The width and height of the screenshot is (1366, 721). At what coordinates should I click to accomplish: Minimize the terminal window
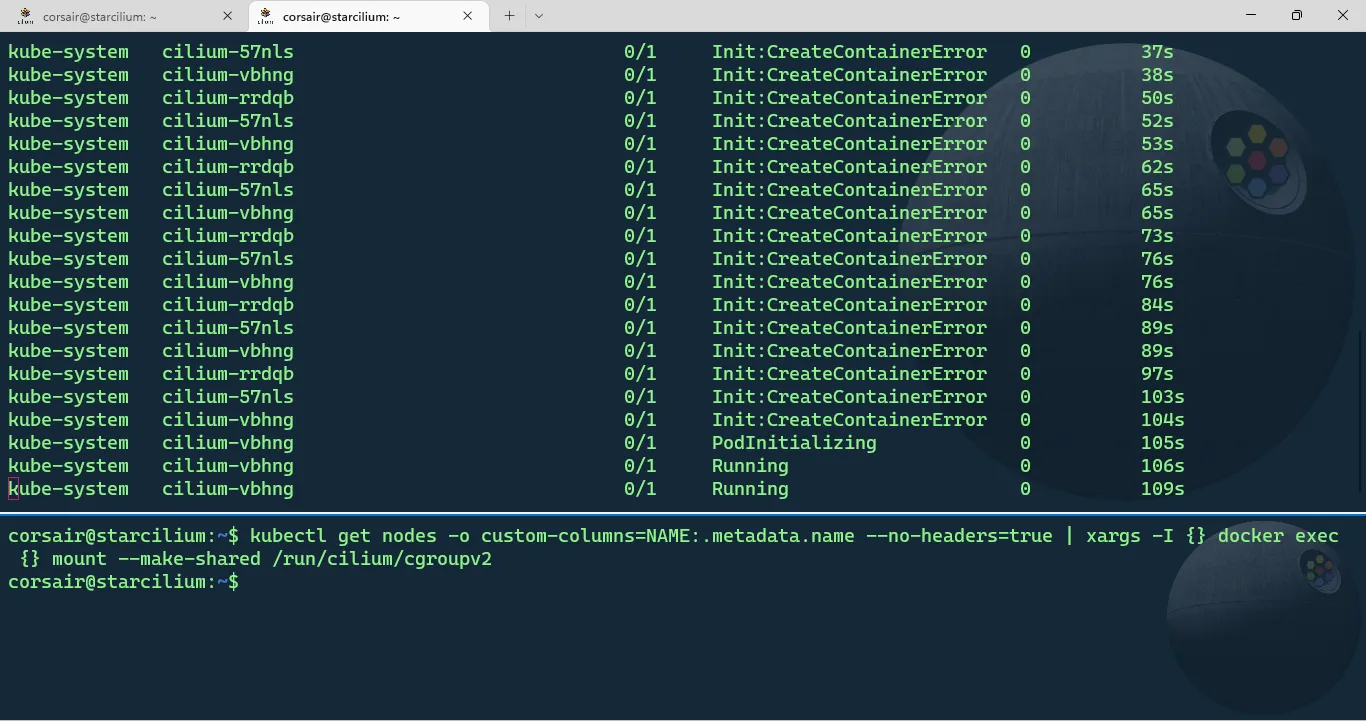pyautogui.click(x=1251, y=16)
